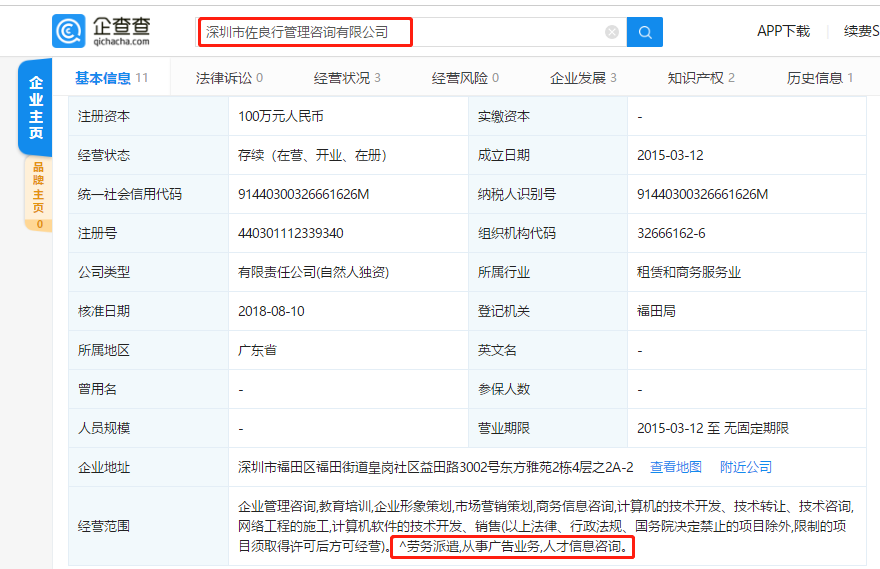Click company type 有限责任公司(自然人独资)
The width and height of the screenshot is (880, 569).
tap(313, 272)
